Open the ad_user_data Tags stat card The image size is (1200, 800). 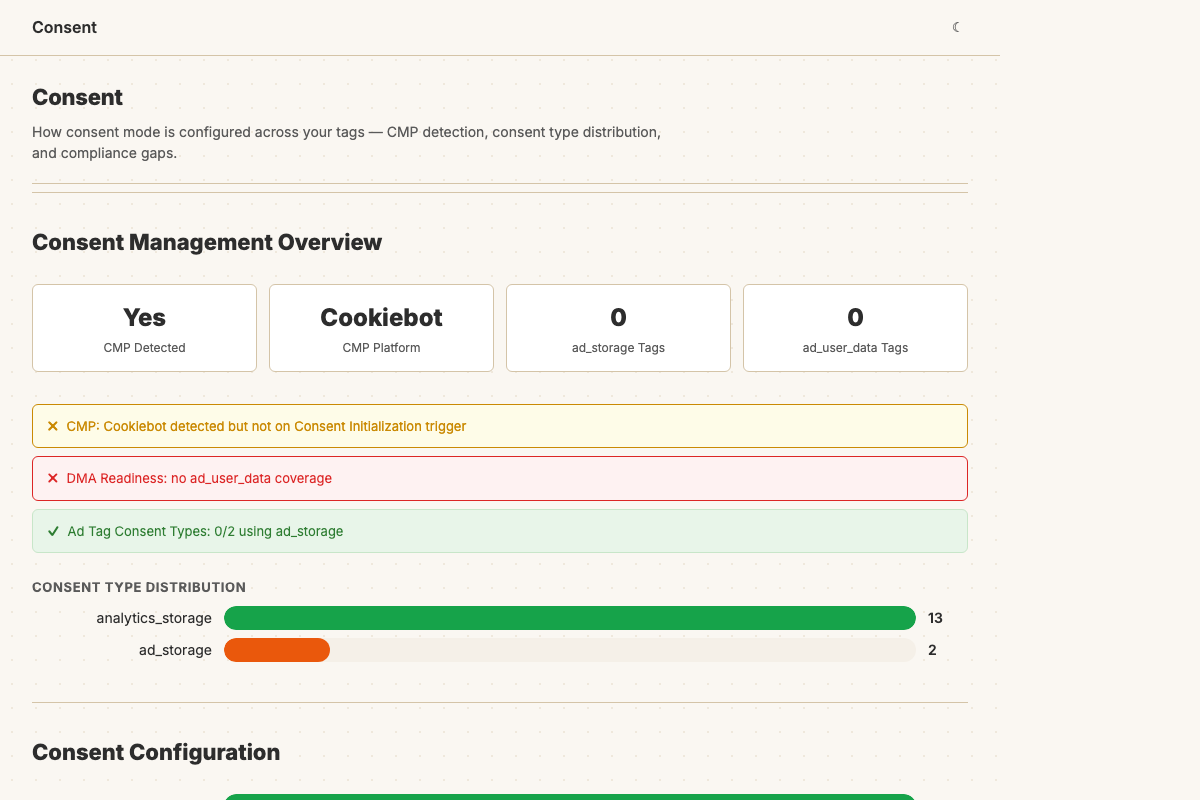tap(855, 328)
